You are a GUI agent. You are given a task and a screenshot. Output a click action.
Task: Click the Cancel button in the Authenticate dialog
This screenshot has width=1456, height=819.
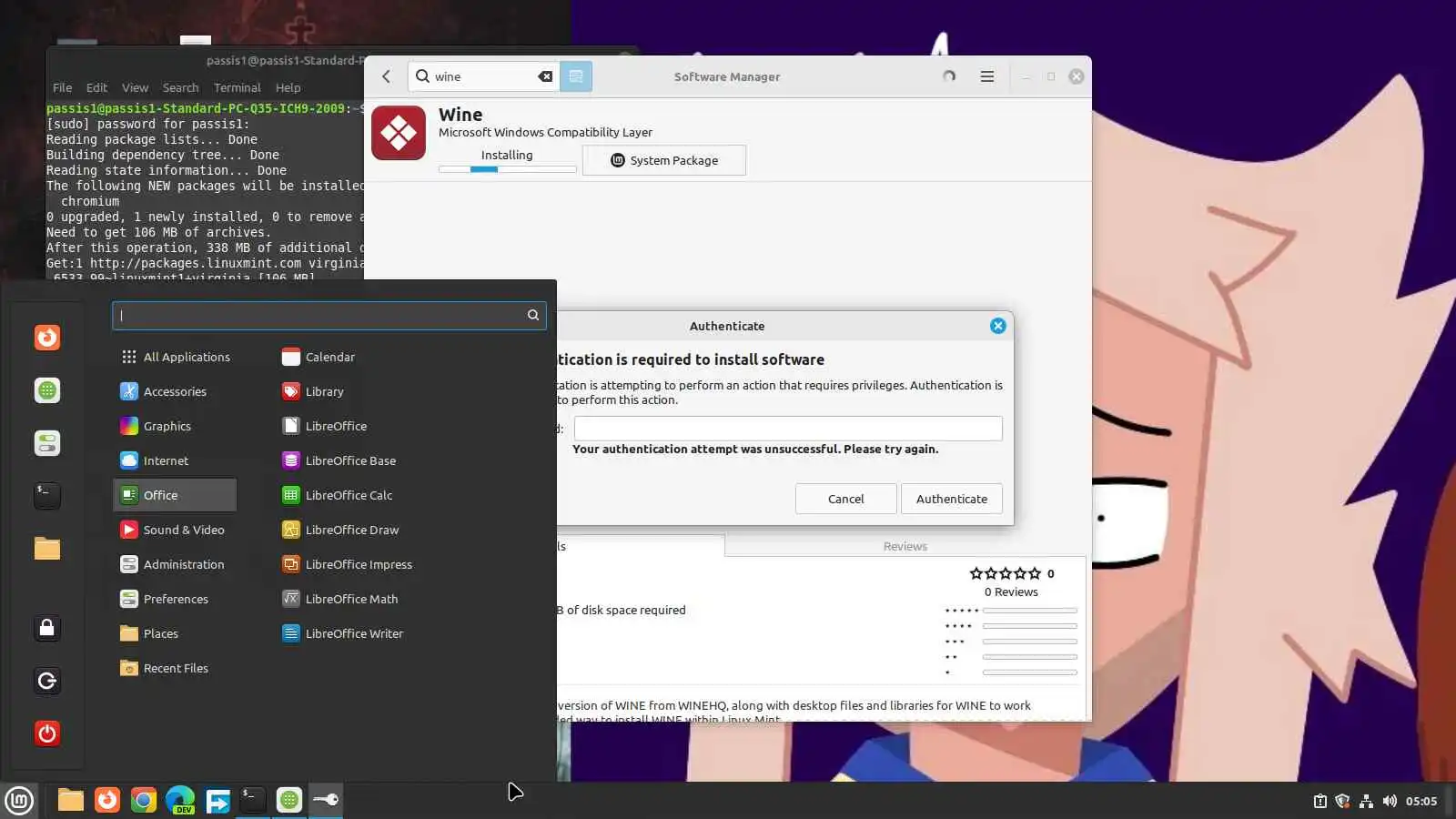[x=845, y=499]
